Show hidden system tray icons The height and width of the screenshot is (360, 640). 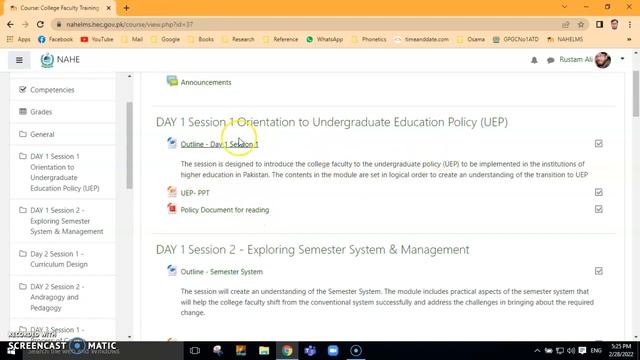tap(537, 351)
